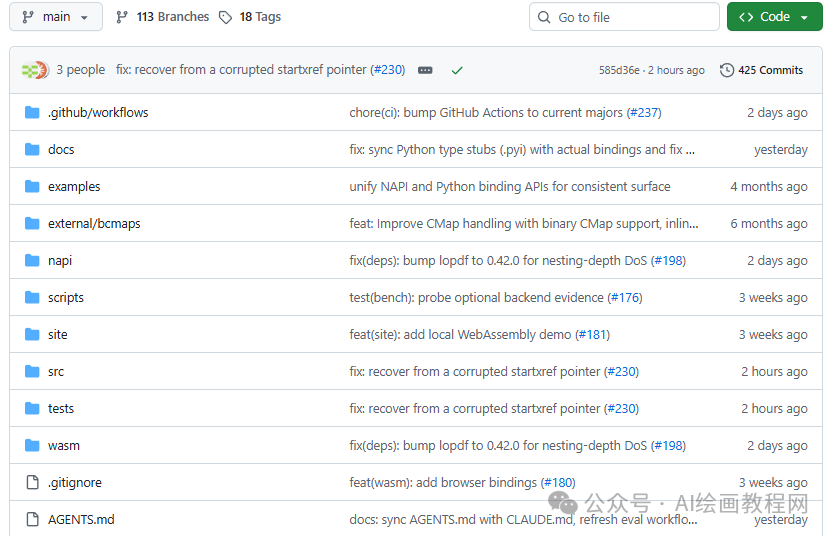Screen dimensions: 835x536
Task: Focus the Go to file search field
Action: coord(624,17)
